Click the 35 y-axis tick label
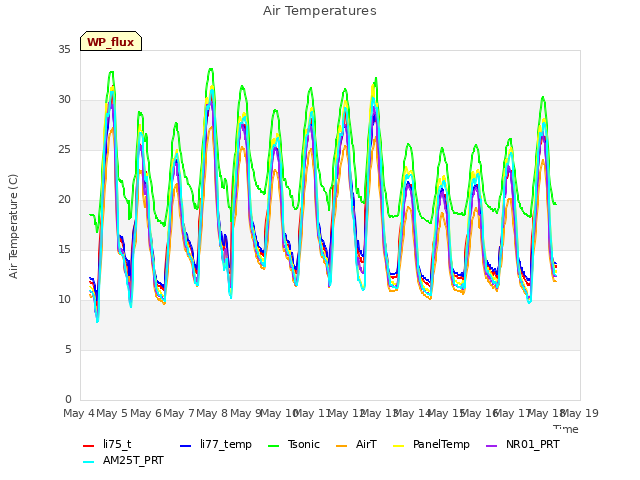The image size is (640, 480). [64, 50]
